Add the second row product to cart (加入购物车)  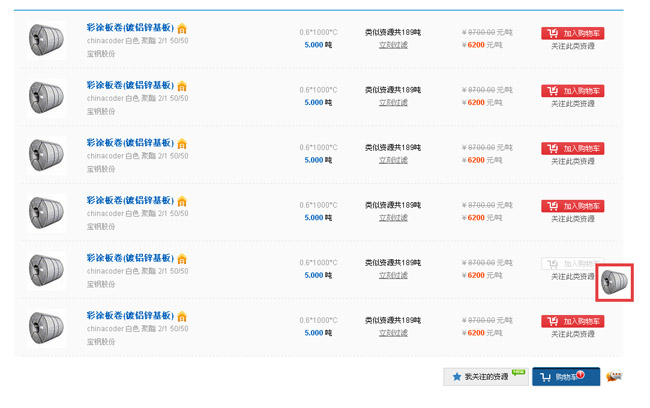coord(573,91)
